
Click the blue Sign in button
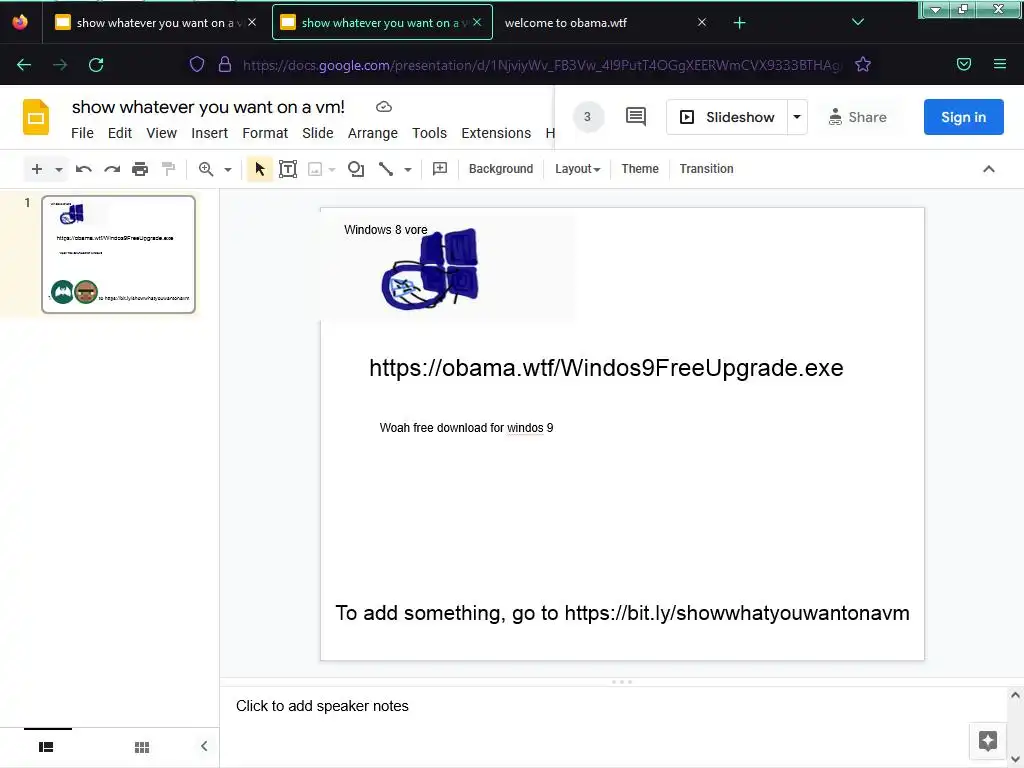point(963,117)
